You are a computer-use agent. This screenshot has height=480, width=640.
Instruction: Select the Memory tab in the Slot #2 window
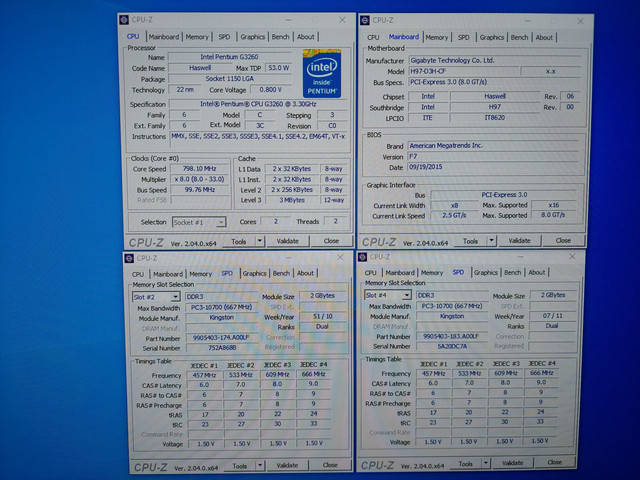tap(200, 273)
